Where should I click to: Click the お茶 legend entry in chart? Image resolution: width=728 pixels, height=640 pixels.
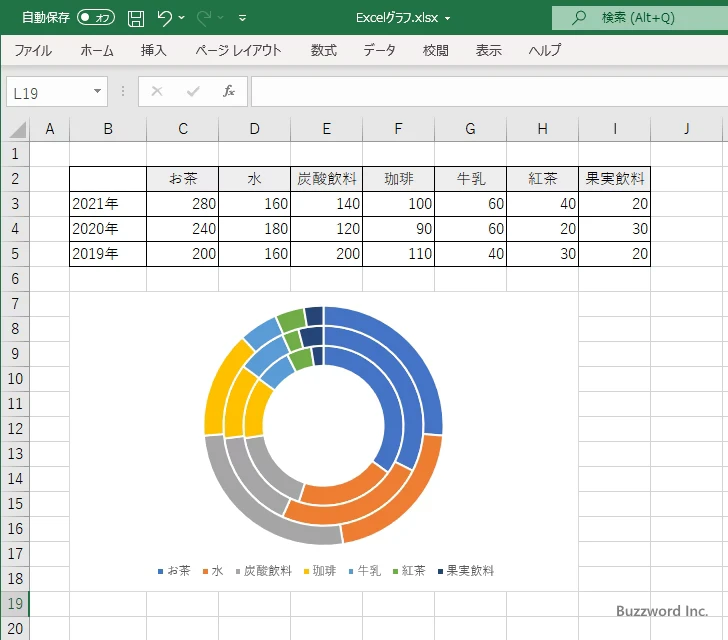[174, 571]
